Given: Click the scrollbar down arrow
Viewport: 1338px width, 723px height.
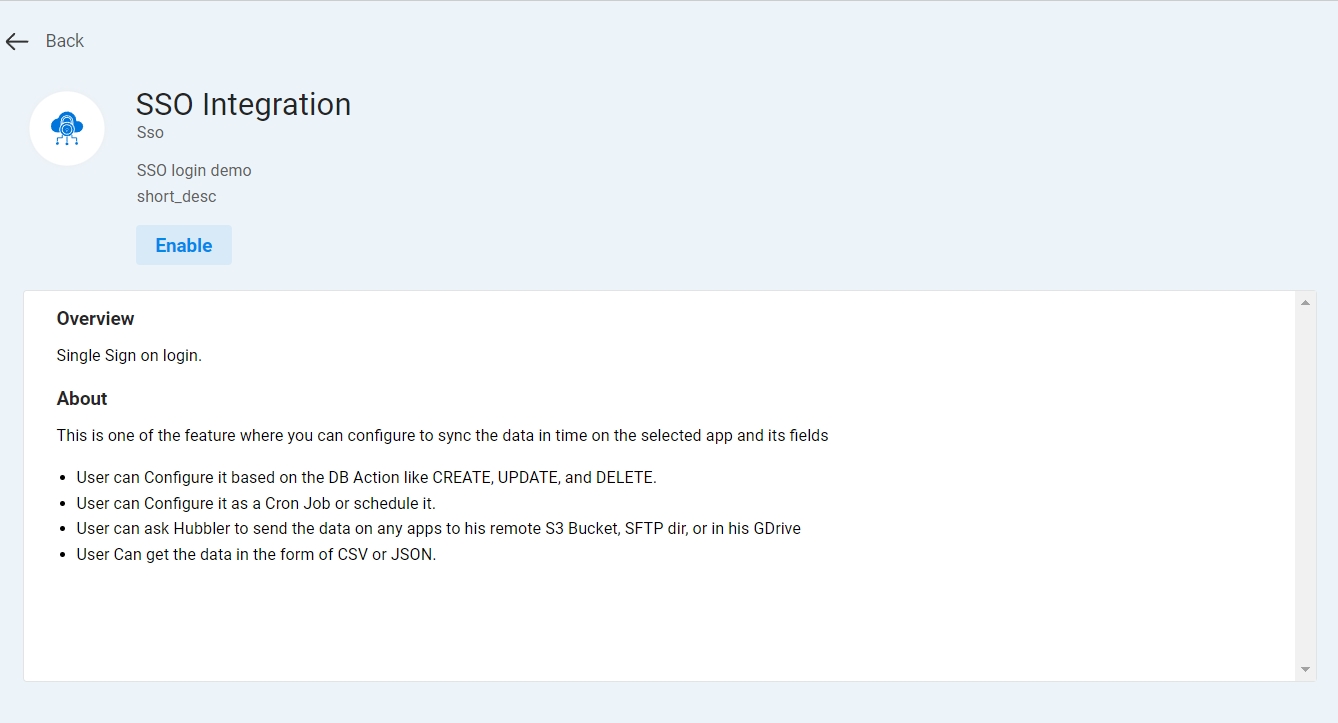Looking at the screenshot, I should click(1305, 669).
